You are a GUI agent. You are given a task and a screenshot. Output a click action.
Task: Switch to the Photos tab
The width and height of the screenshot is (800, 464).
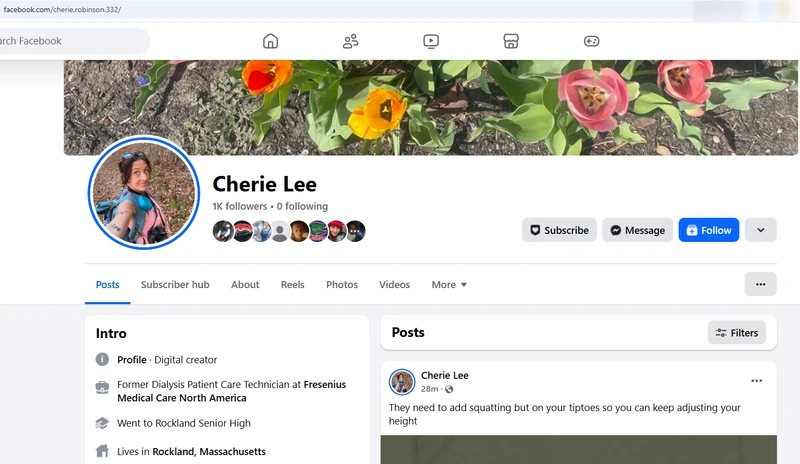pyautogui.click(x=342, y=285)
